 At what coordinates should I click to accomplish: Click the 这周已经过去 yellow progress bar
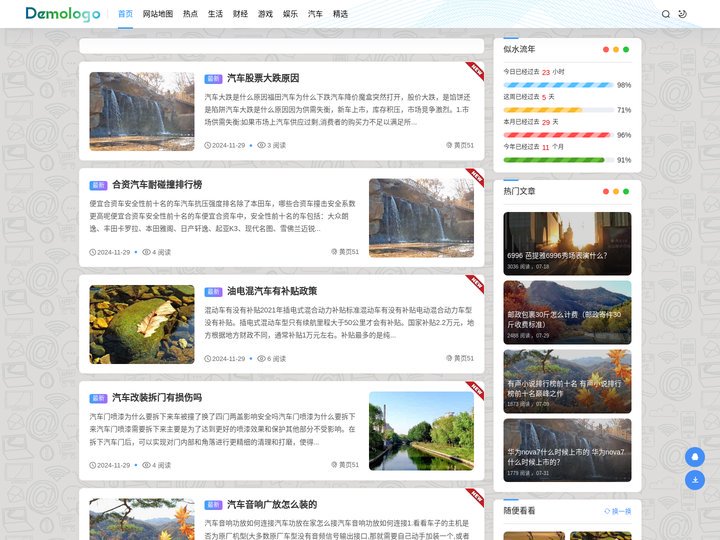coord(558,110)
